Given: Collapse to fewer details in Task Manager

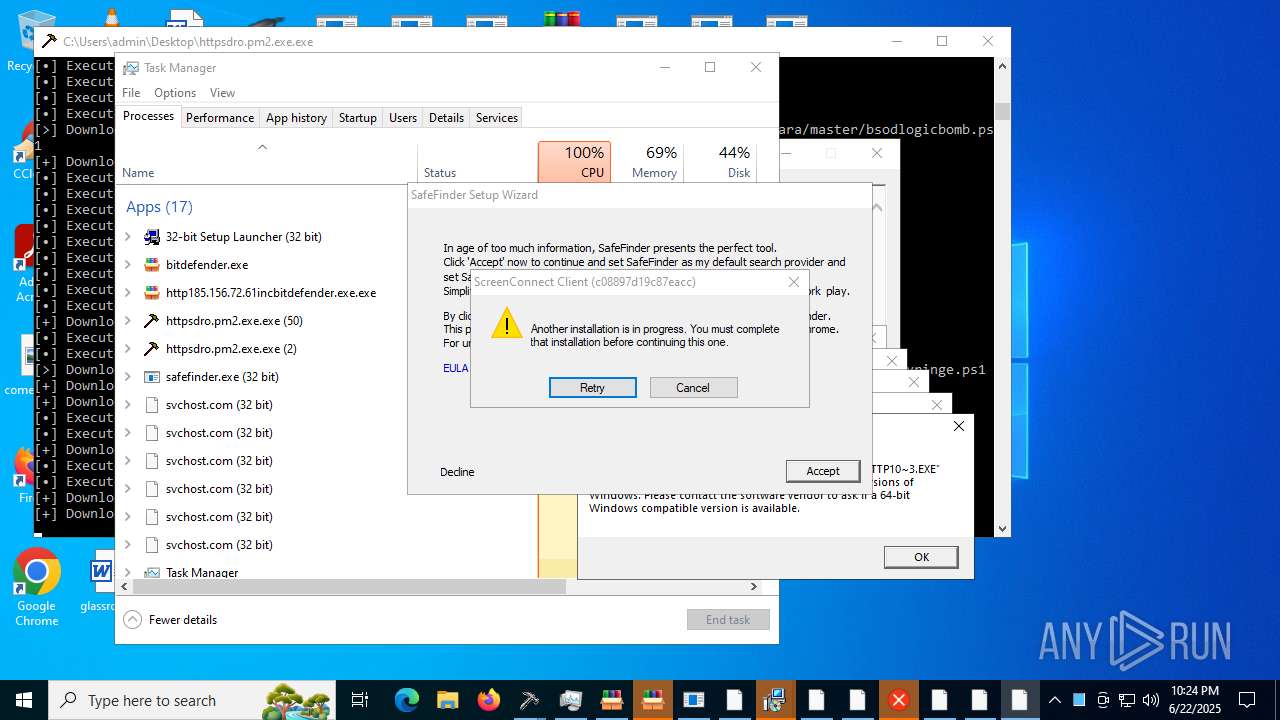Looking at the screenshot, I should (170, 620).
